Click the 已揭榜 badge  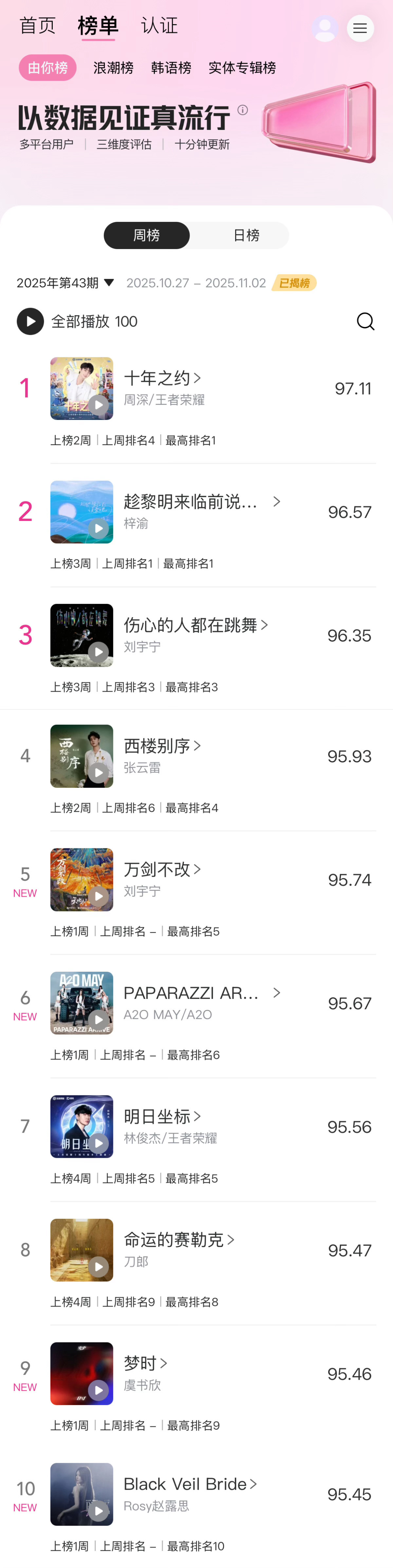pyautogui.click(x=294, y=282)
